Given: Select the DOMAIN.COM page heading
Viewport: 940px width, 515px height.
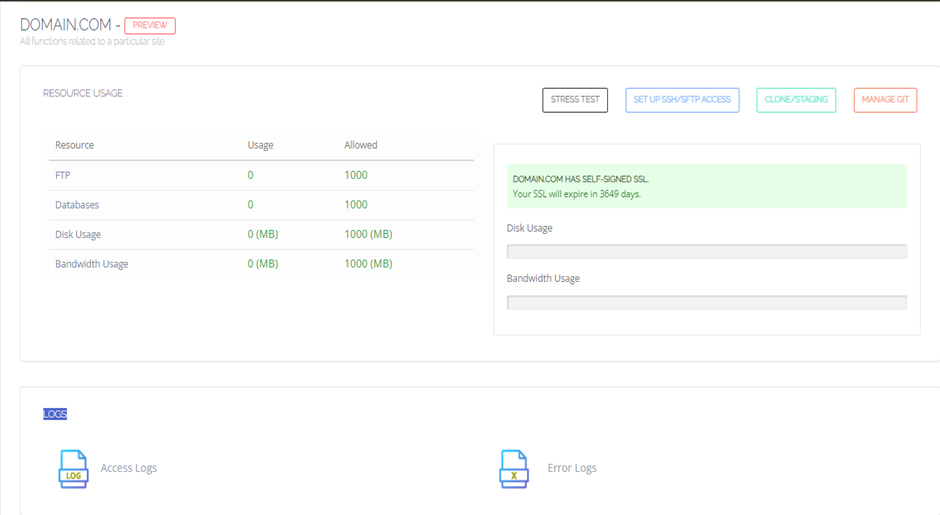Looking at the screenshot, I should point(66,25).
